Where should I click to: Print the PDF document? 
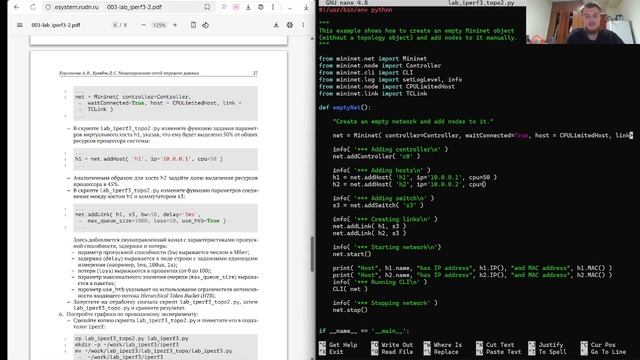pos(289,25)
